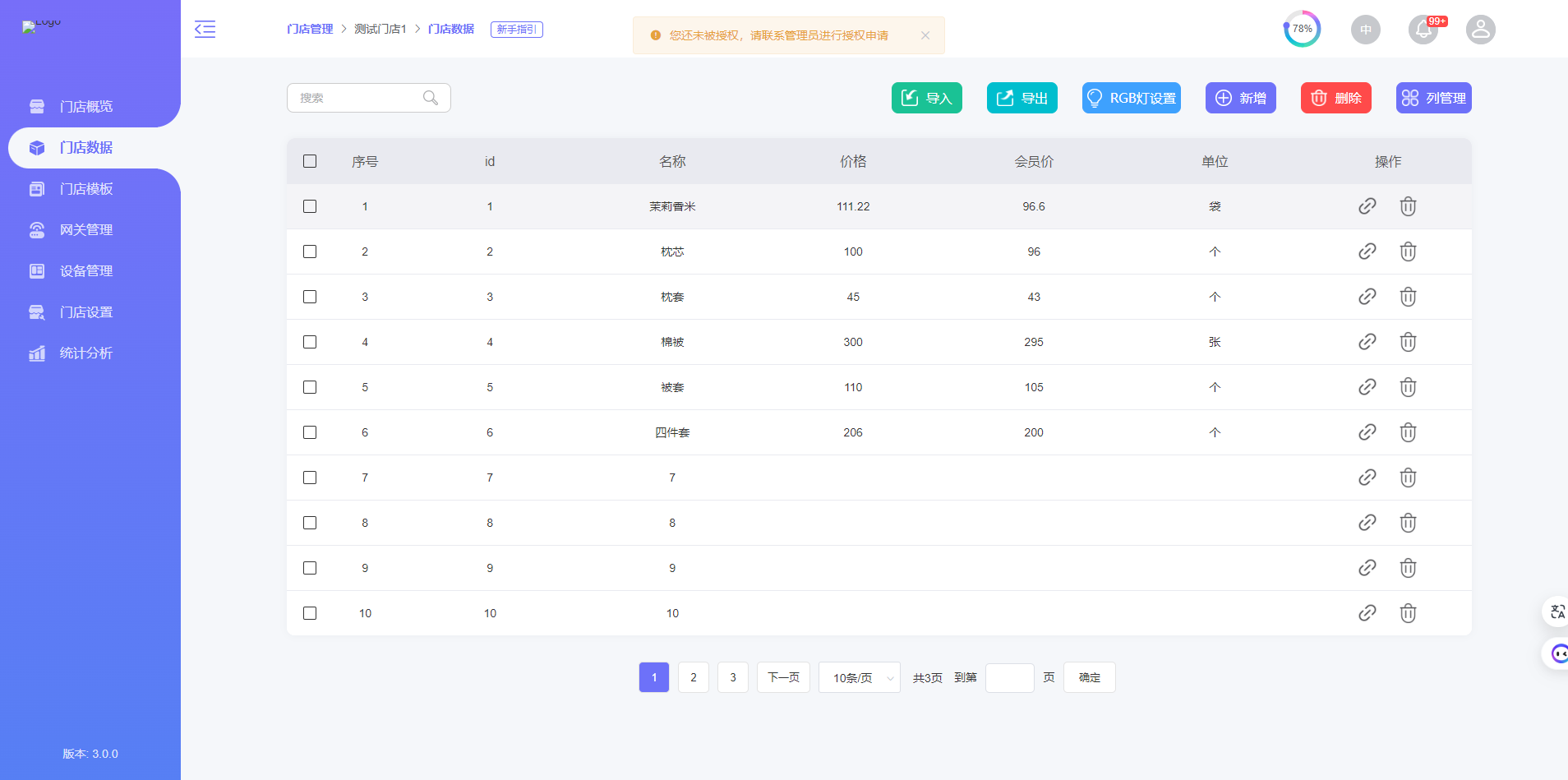Open the chat assistant floating icon
This screenshot has width=1568, height=780.
[x=1558, y=653]
